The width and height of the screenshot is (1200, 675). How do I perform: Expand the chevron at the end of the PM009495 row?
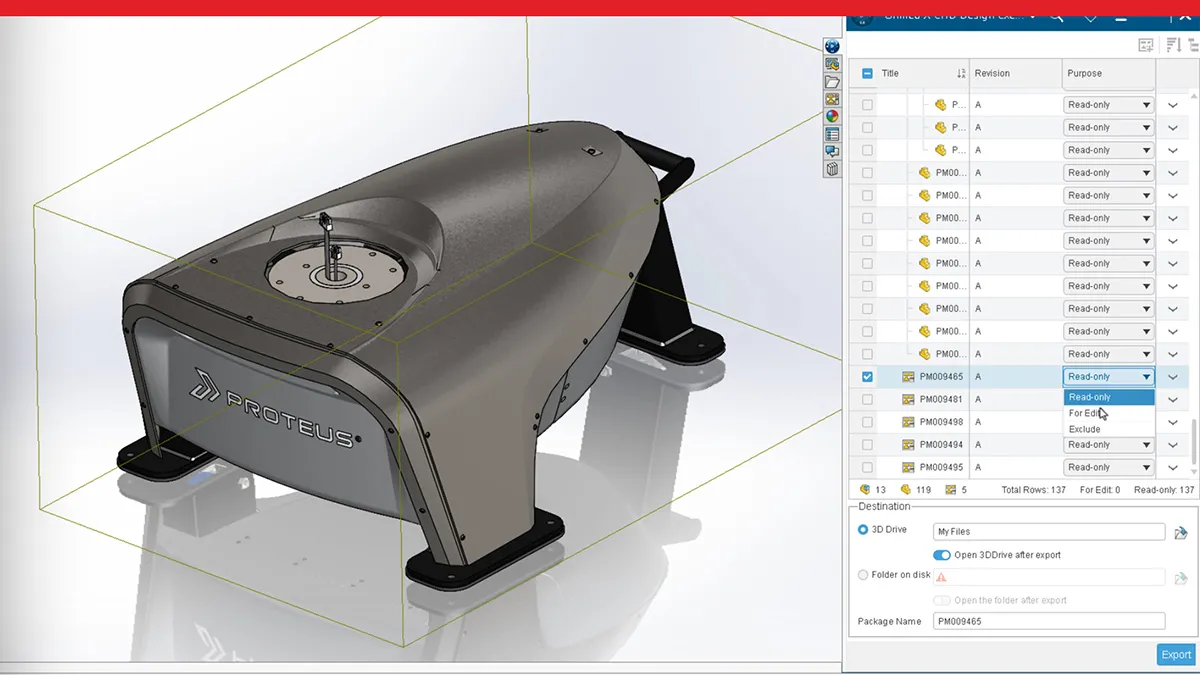1172,467
